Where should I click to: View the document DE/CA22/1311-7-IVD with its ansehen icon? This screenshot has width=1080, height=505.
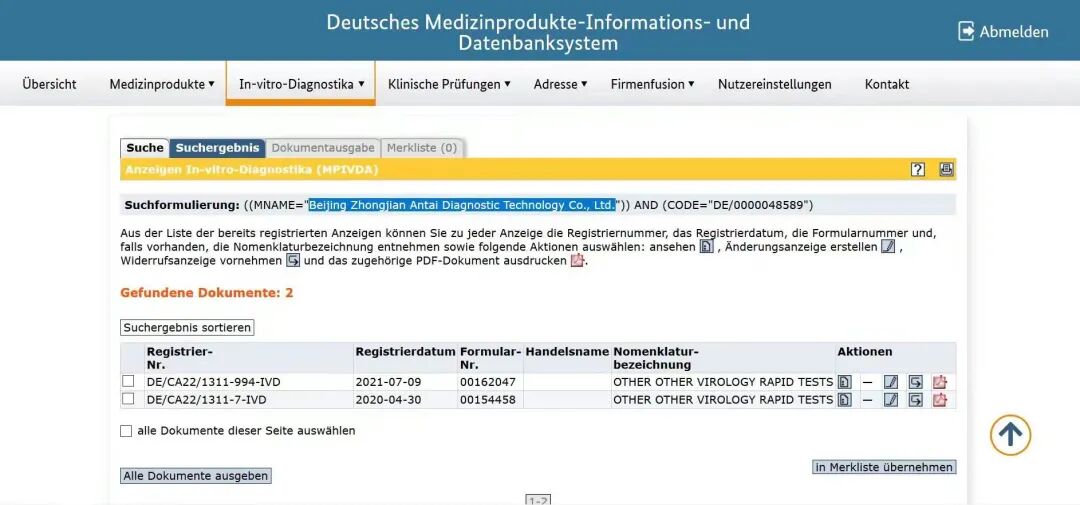coord(844,400)
